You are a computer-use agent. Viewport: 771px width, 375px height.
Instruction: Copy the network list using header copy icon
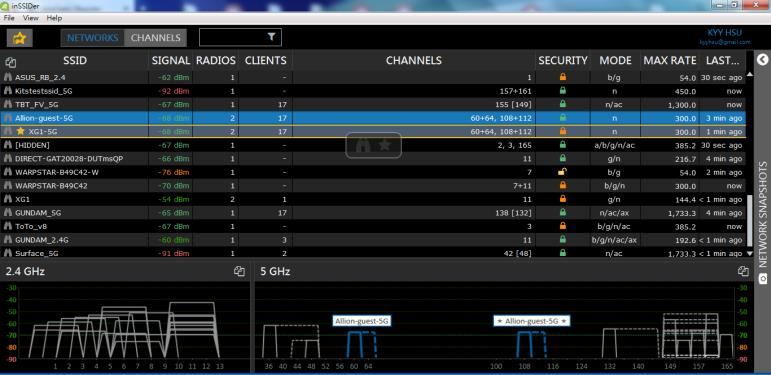point(11,62)
